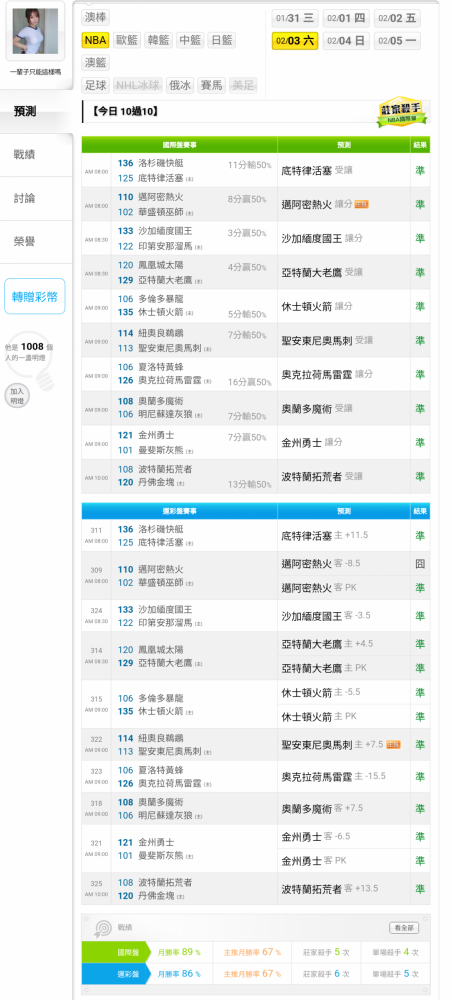
Task: Click 月勝率 89 % stat
Action: click(x=179, y=952)
